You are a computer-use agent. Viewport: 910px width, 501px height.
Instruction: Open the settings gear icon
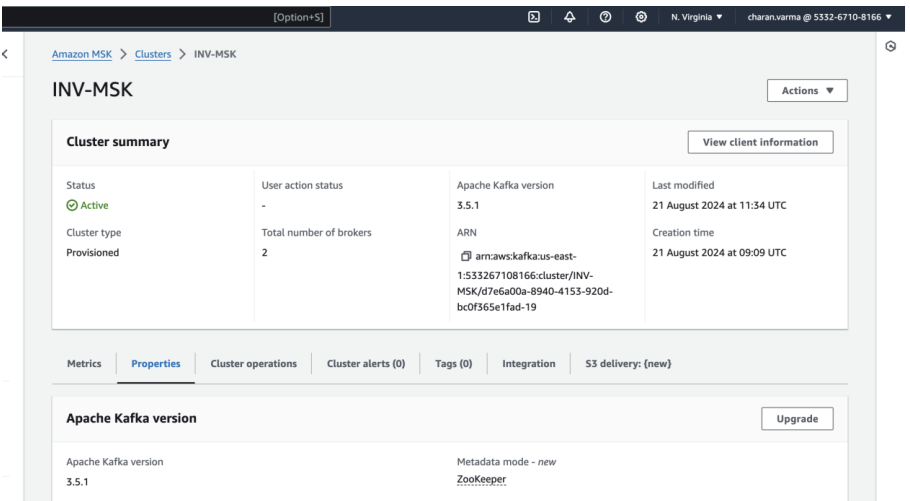[x=641, y=17]
